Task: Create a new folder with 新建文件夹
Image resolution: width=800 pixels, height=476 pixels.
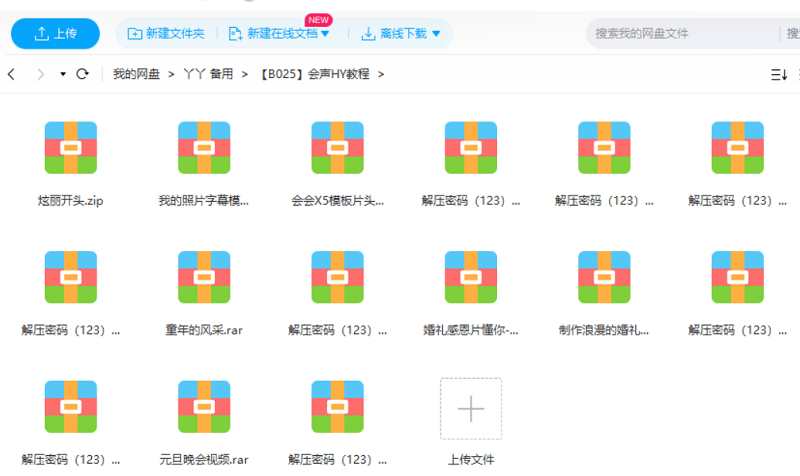Action: point(166,33)
